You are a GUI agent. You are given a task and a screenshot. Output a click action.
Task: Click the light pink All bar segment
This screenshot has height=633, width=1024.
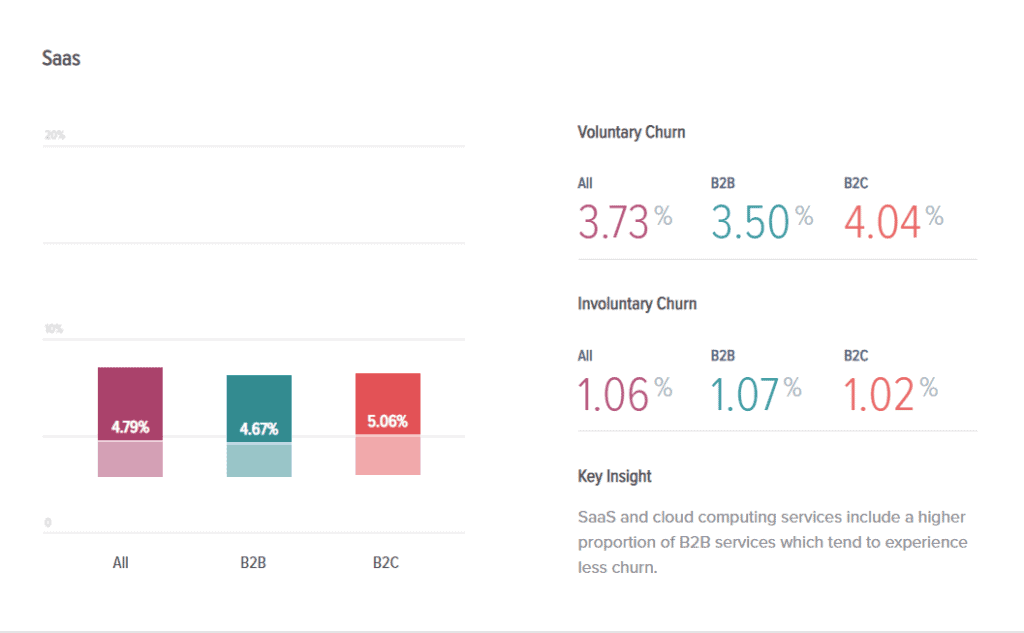130,459
